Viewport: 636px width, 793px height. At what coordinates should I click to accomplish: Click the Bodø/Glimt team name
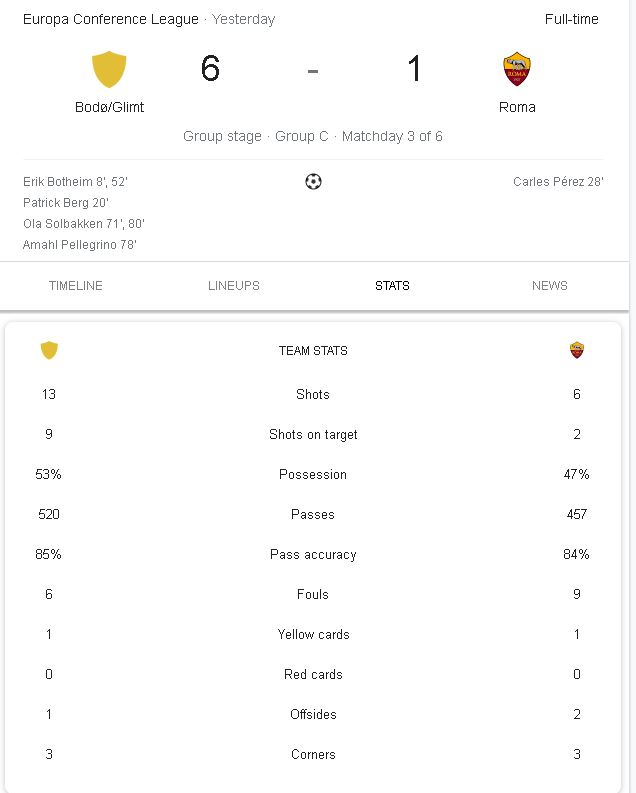[109, 107]
